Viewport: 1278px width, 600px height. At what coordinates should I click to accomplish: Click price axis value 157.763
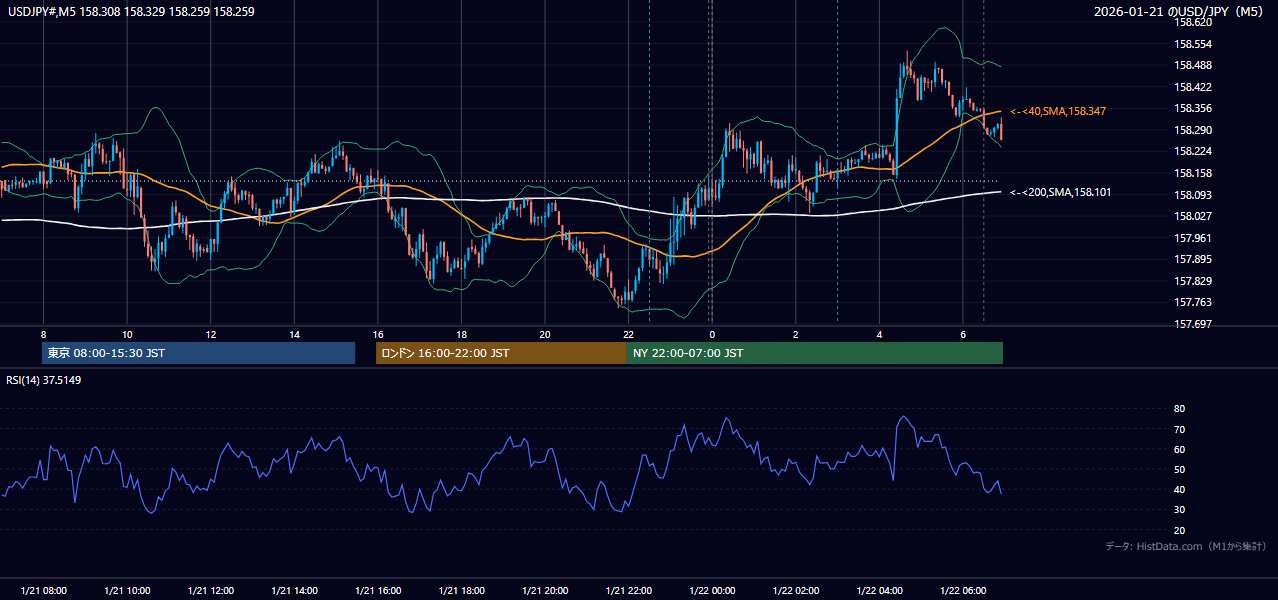point(1192,302)
